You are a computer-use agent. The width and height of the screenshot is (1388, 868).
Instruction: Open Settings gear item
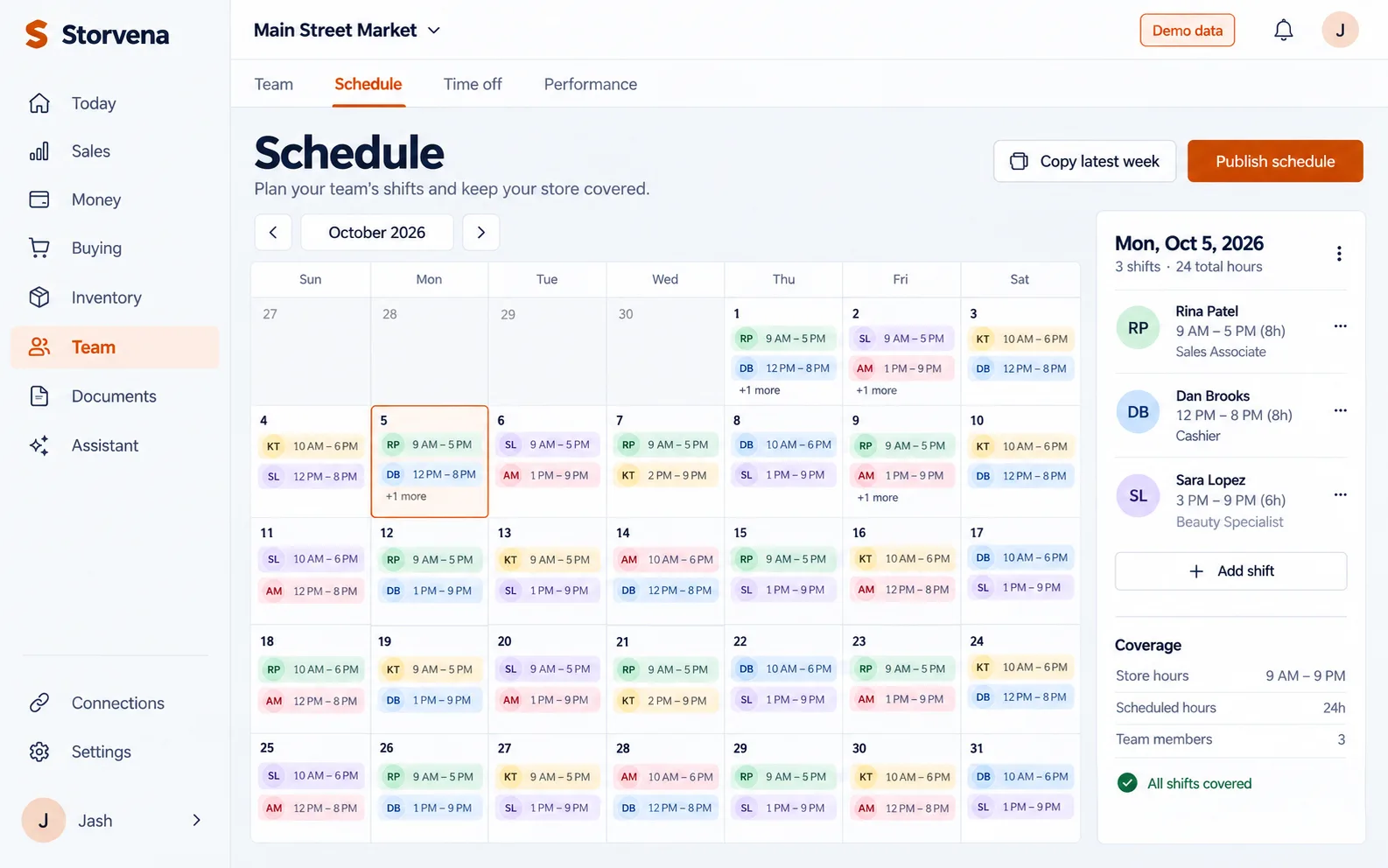click(115, 752)
